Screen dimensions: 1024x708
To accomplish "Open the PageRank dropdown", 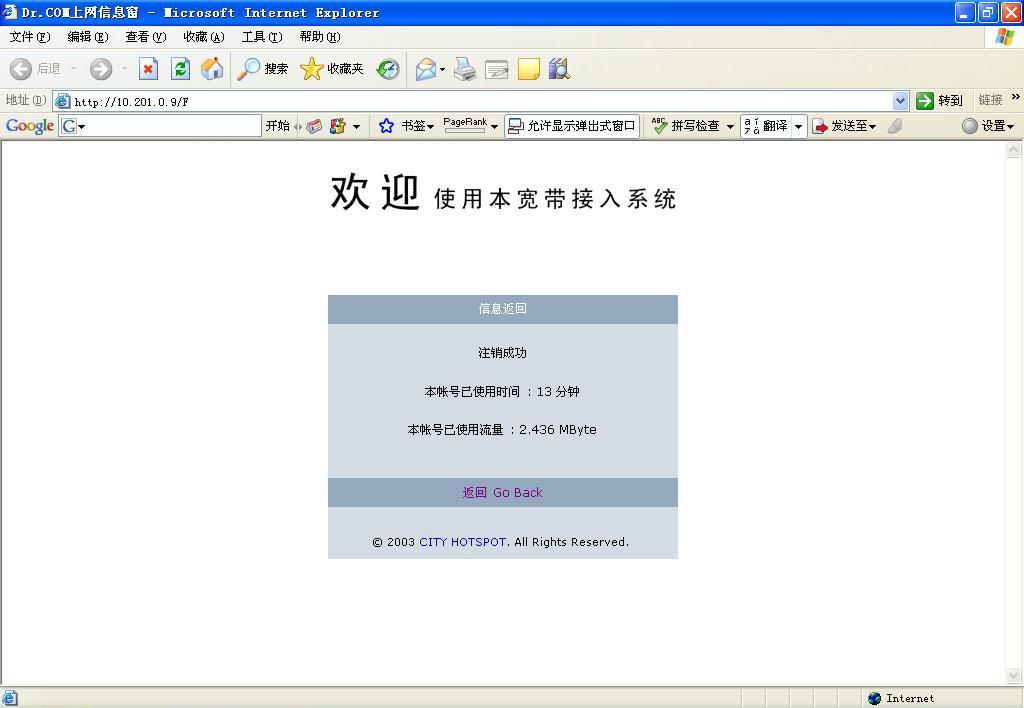I will click(471, 126).
